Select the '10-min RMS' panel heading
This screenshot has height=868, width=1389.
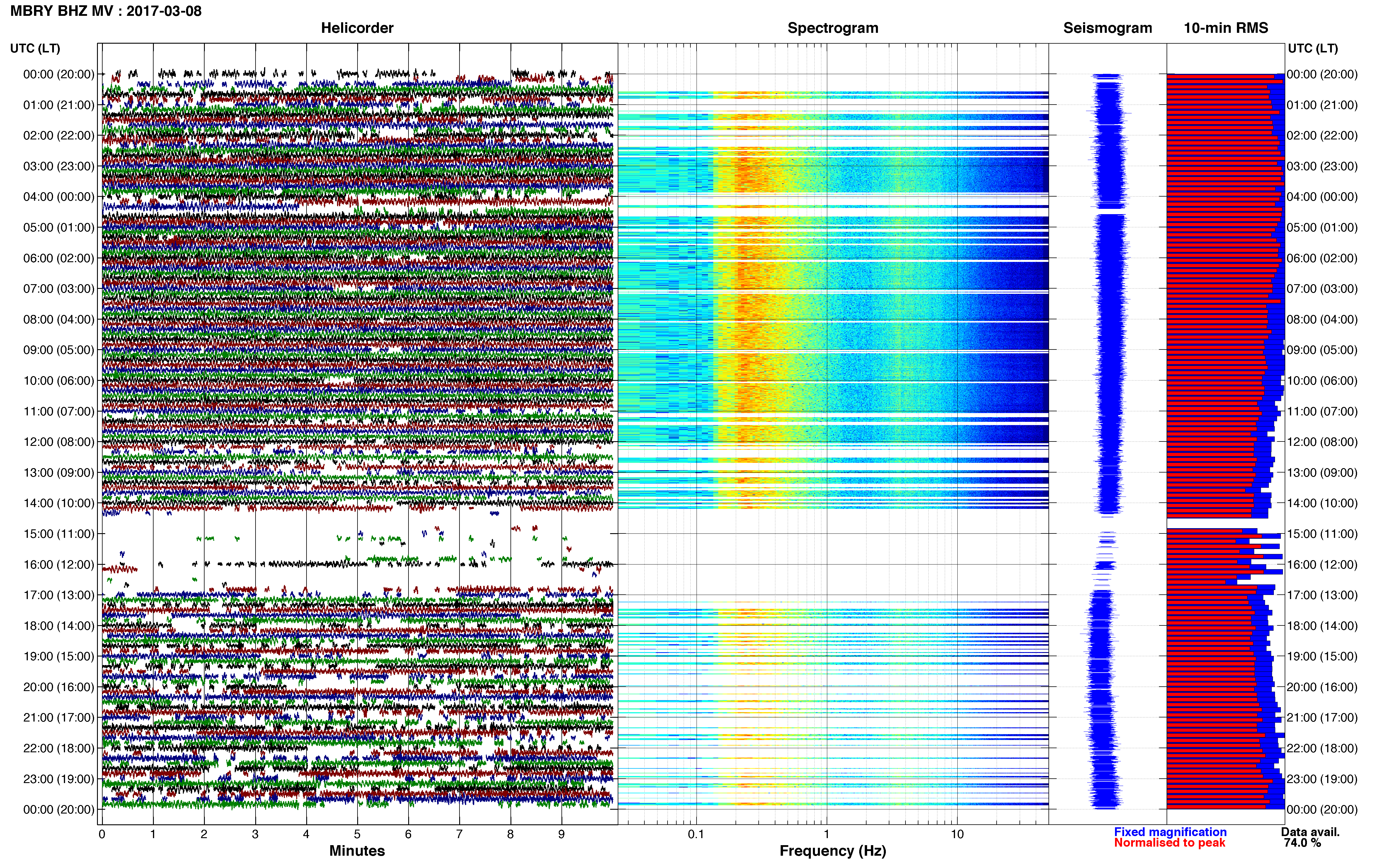(1226, 28)
